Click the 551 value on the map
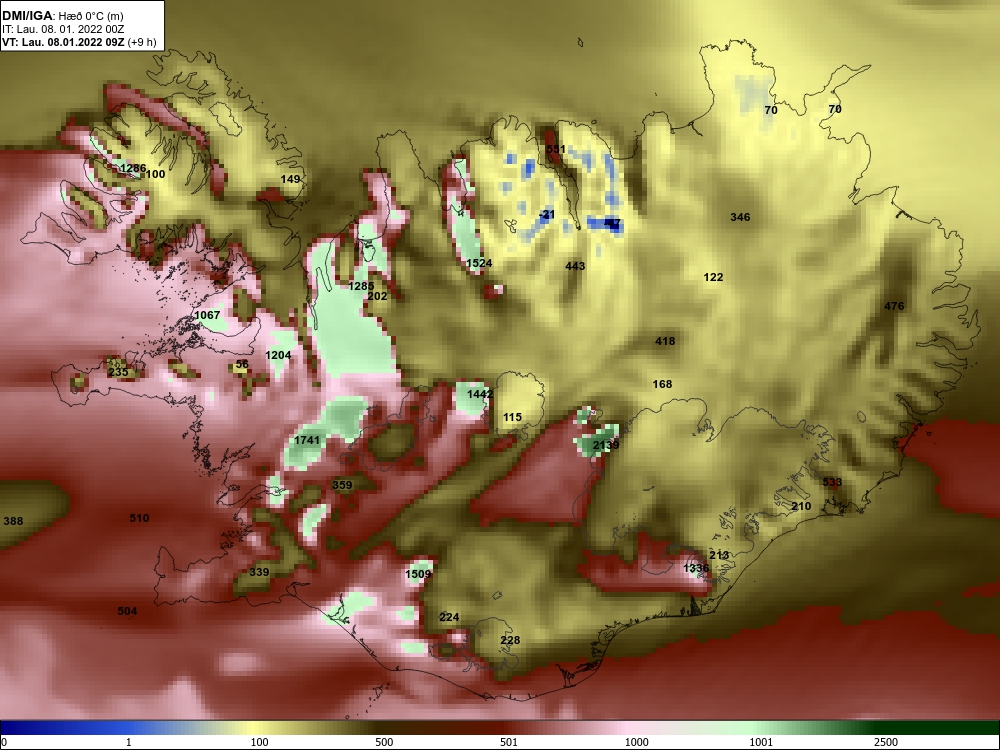The height and width of the screenshot is (750, 1000). [x=555, y=149]
